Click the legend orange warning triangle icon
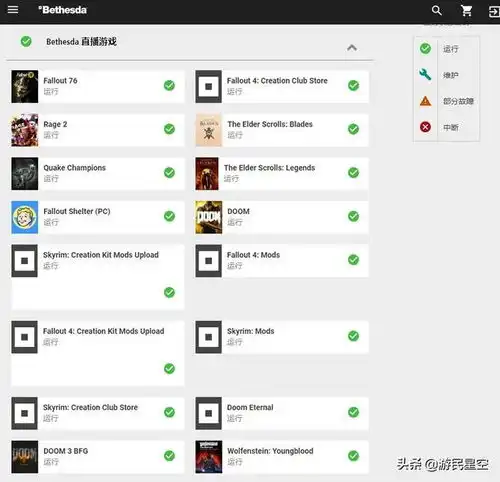The image size is (500, 482). tap(425, 101)
